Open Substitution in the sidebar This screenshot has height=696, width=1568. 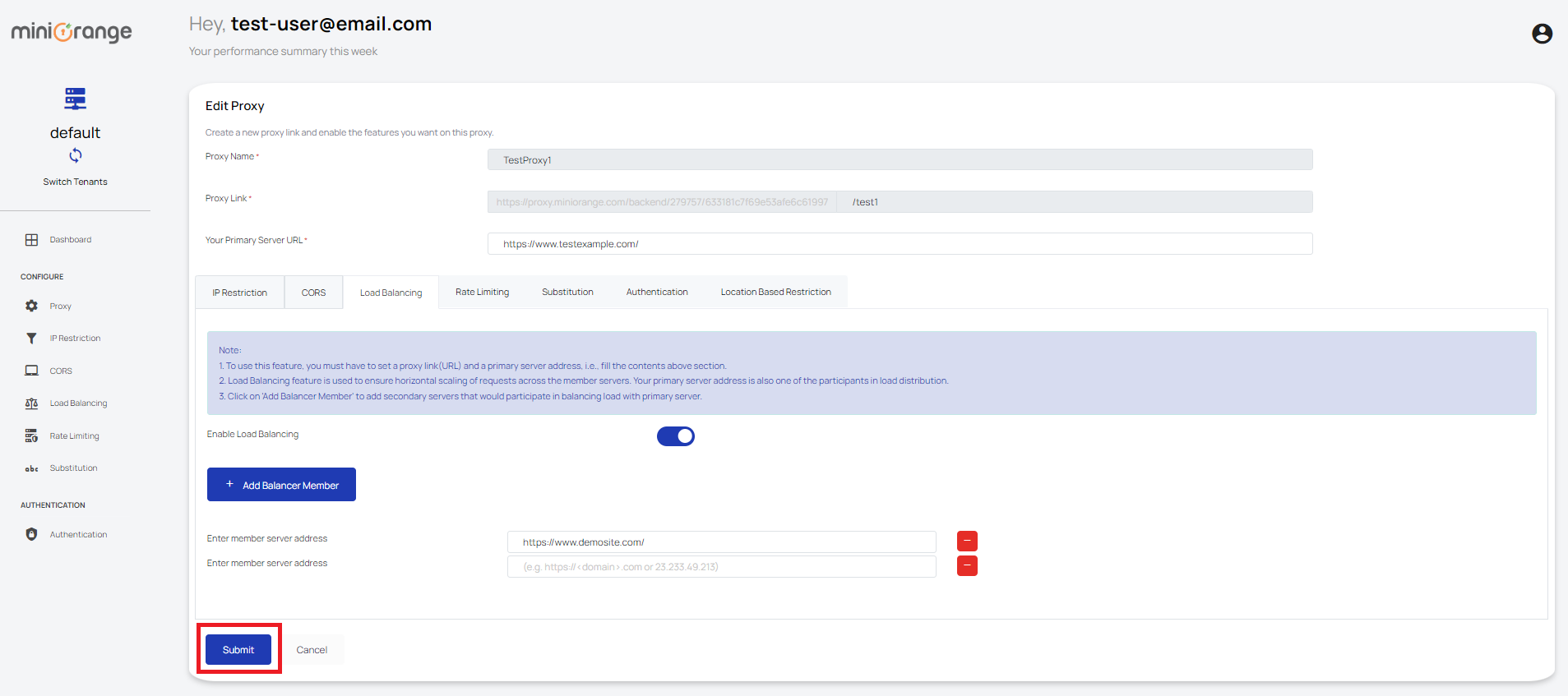click(73, 468)
